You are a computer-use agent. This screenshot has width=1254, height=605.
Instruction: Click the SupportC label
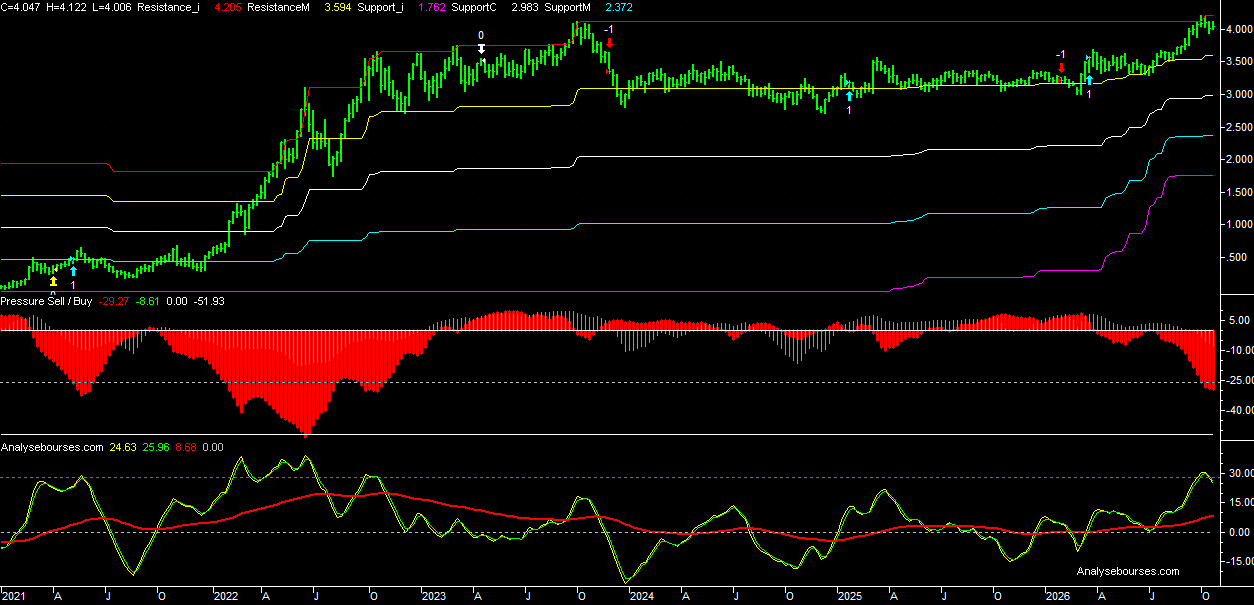click(474, 6)
